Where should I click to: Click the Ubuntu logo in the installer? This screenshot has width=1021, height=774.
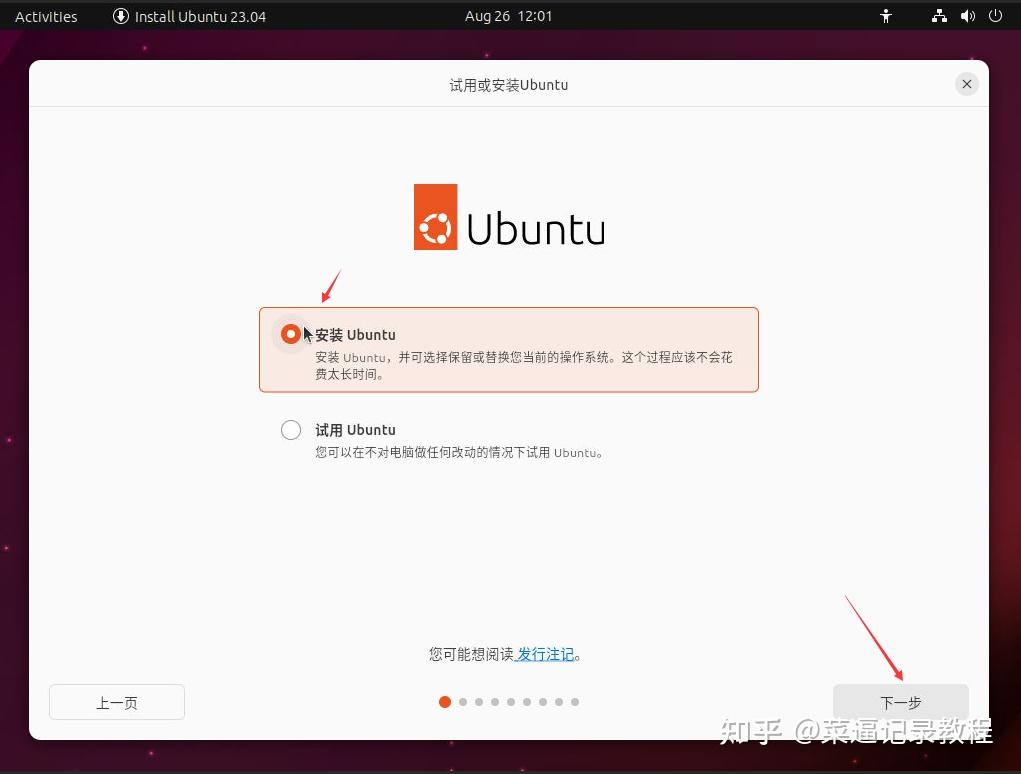point(508,217)
